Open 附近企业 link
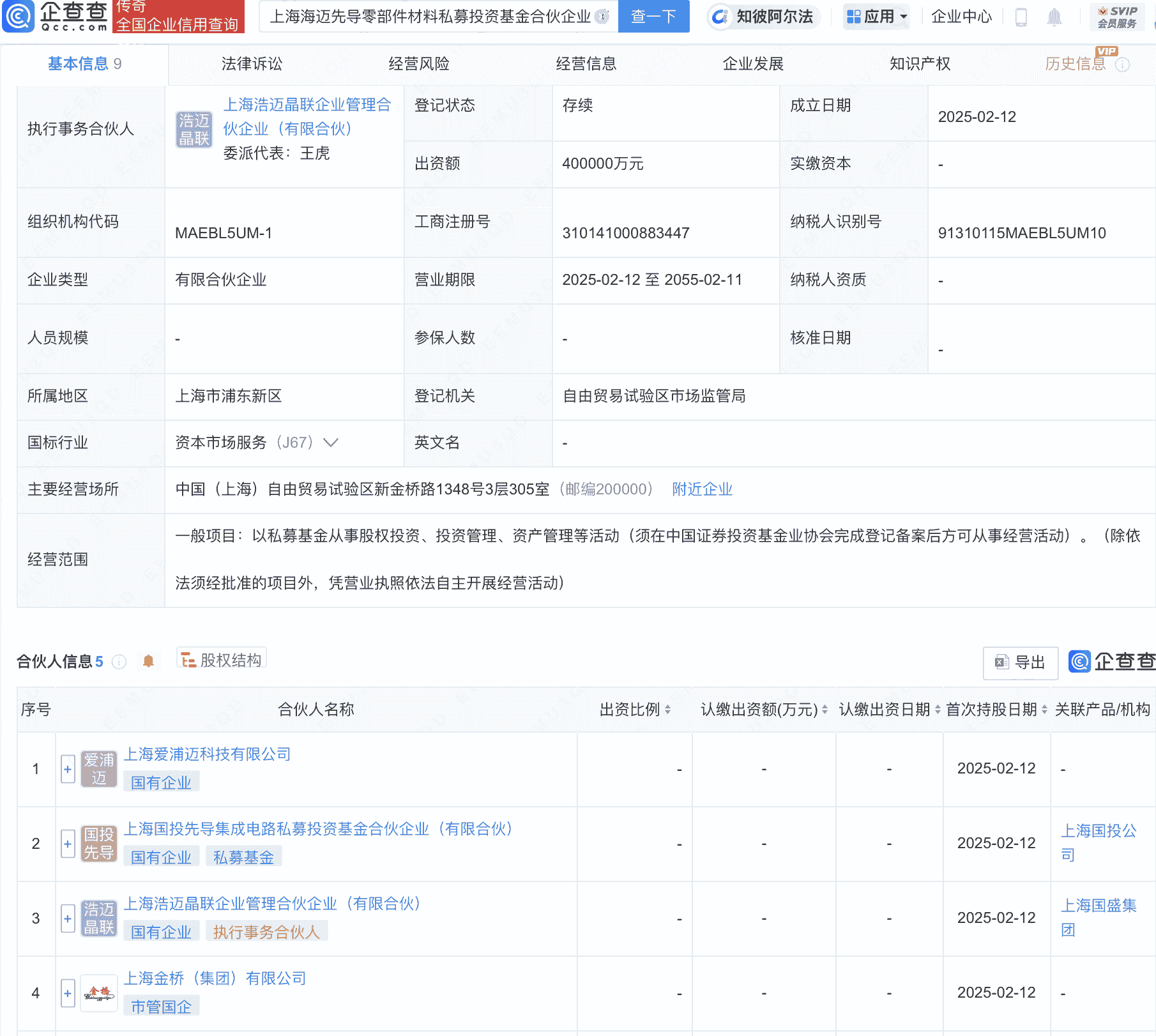The width and height of the screenshot is (1156, 1036). (701, 489)
